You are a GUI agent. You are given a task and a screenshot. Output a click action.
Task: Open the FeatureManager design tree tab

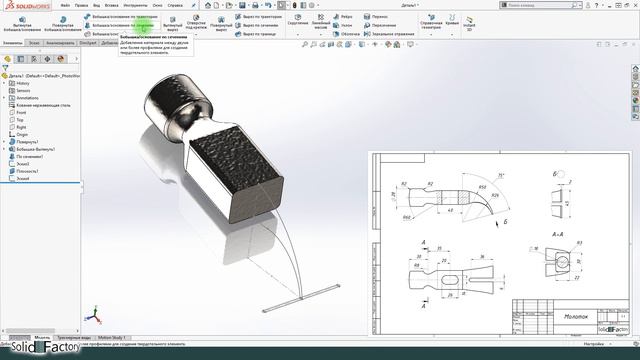tap(7, 59)
